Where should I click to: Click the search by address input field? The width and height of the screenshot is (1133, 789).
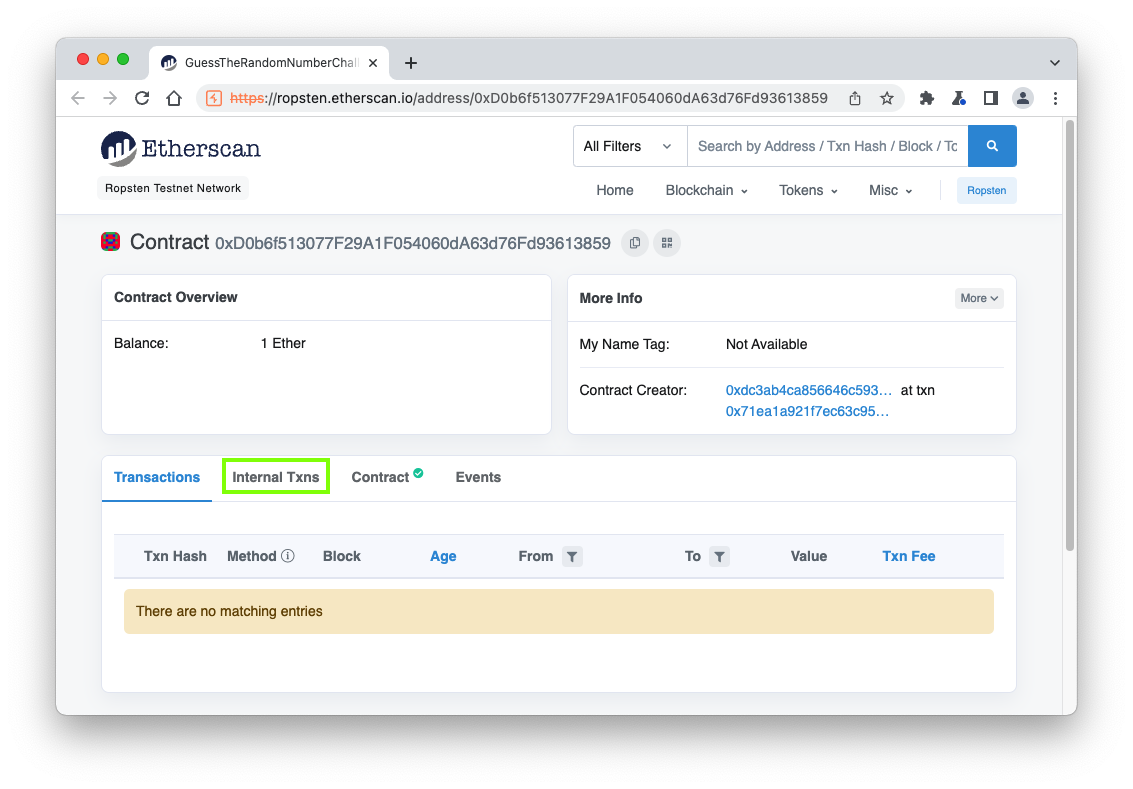click(x=827, y=146)
